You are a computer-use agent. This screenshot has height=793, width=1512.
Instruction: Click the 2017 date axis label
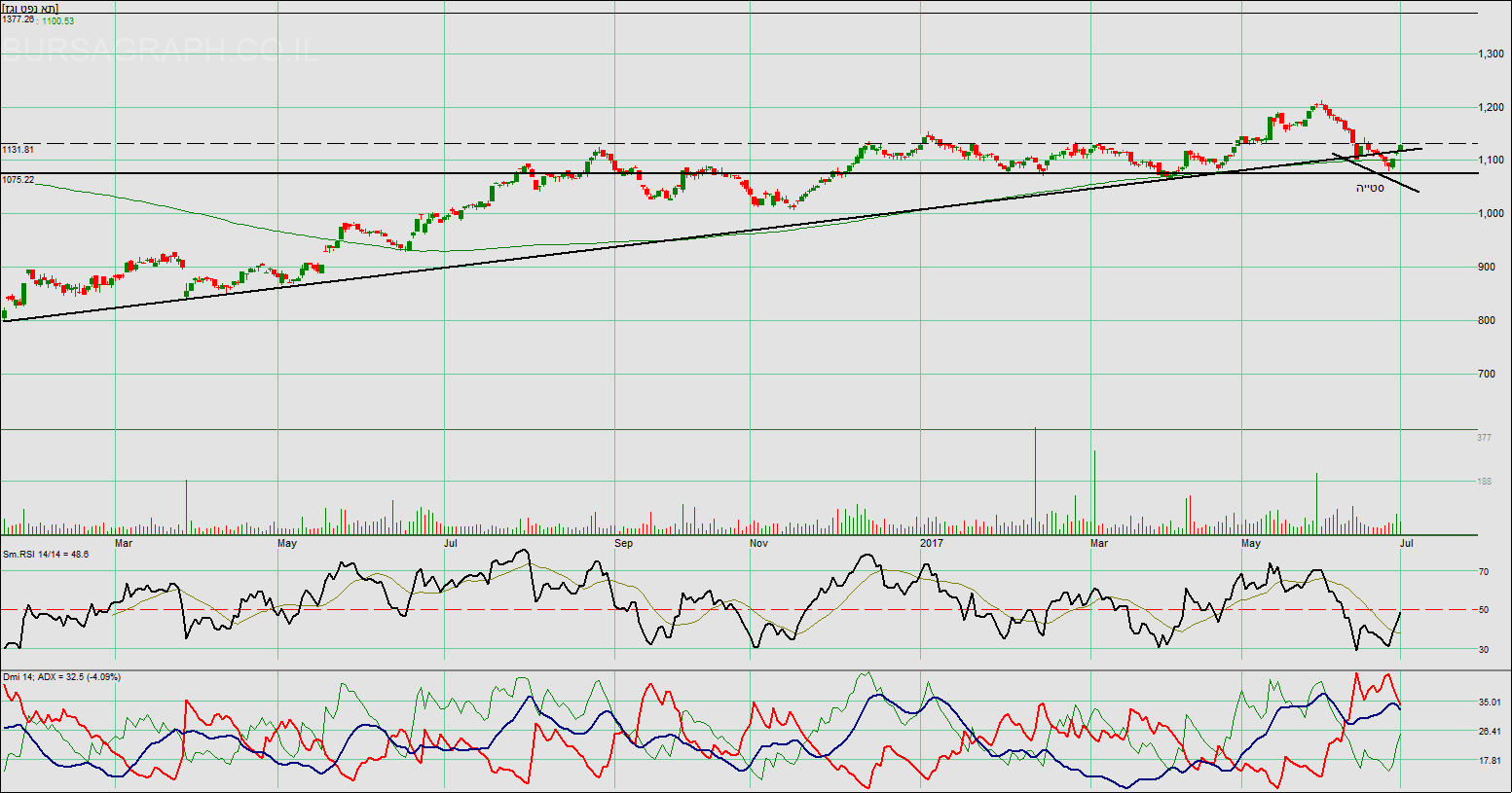point(933,543)
